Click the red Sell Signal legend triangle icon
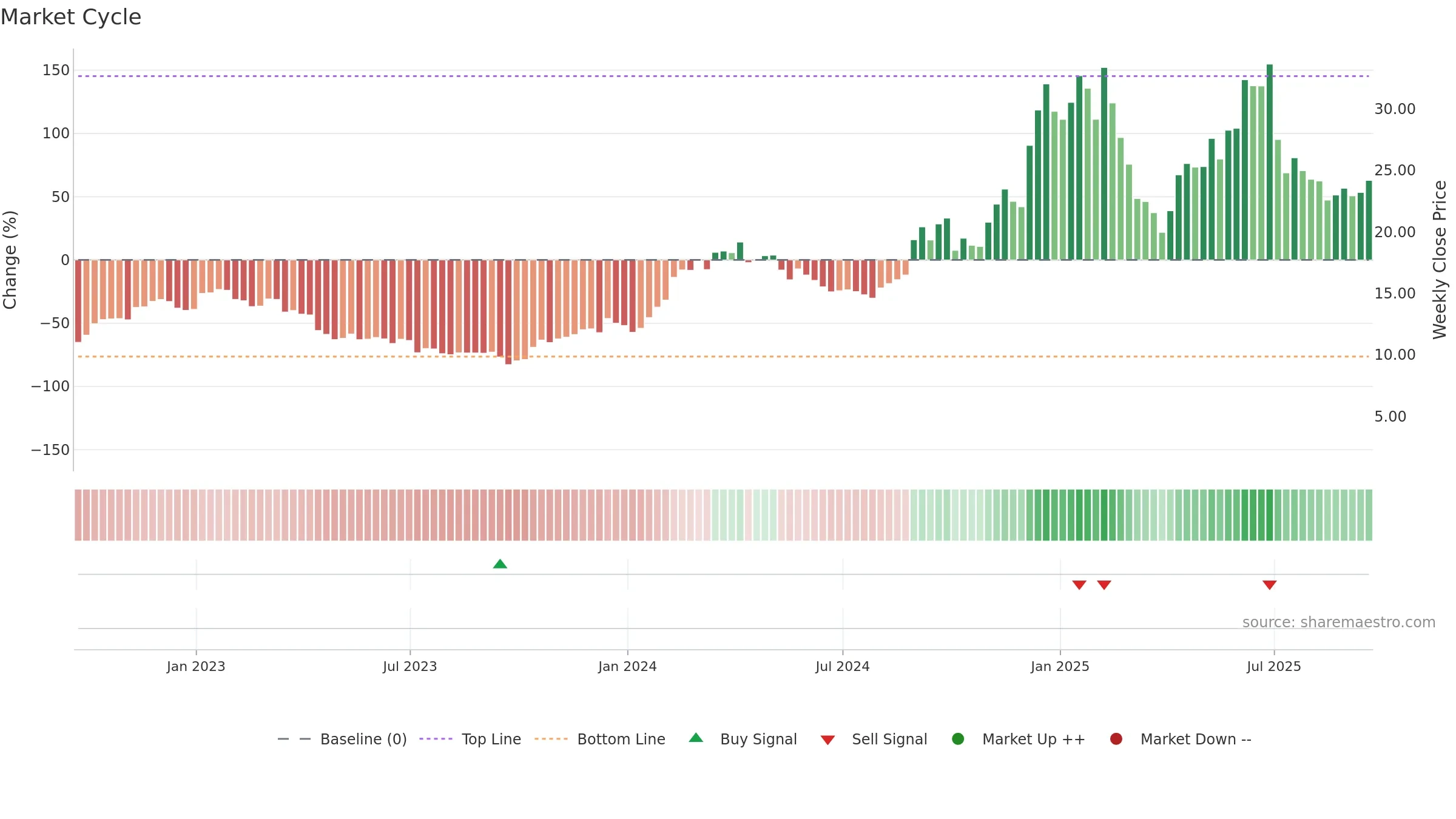 [827, 740]
